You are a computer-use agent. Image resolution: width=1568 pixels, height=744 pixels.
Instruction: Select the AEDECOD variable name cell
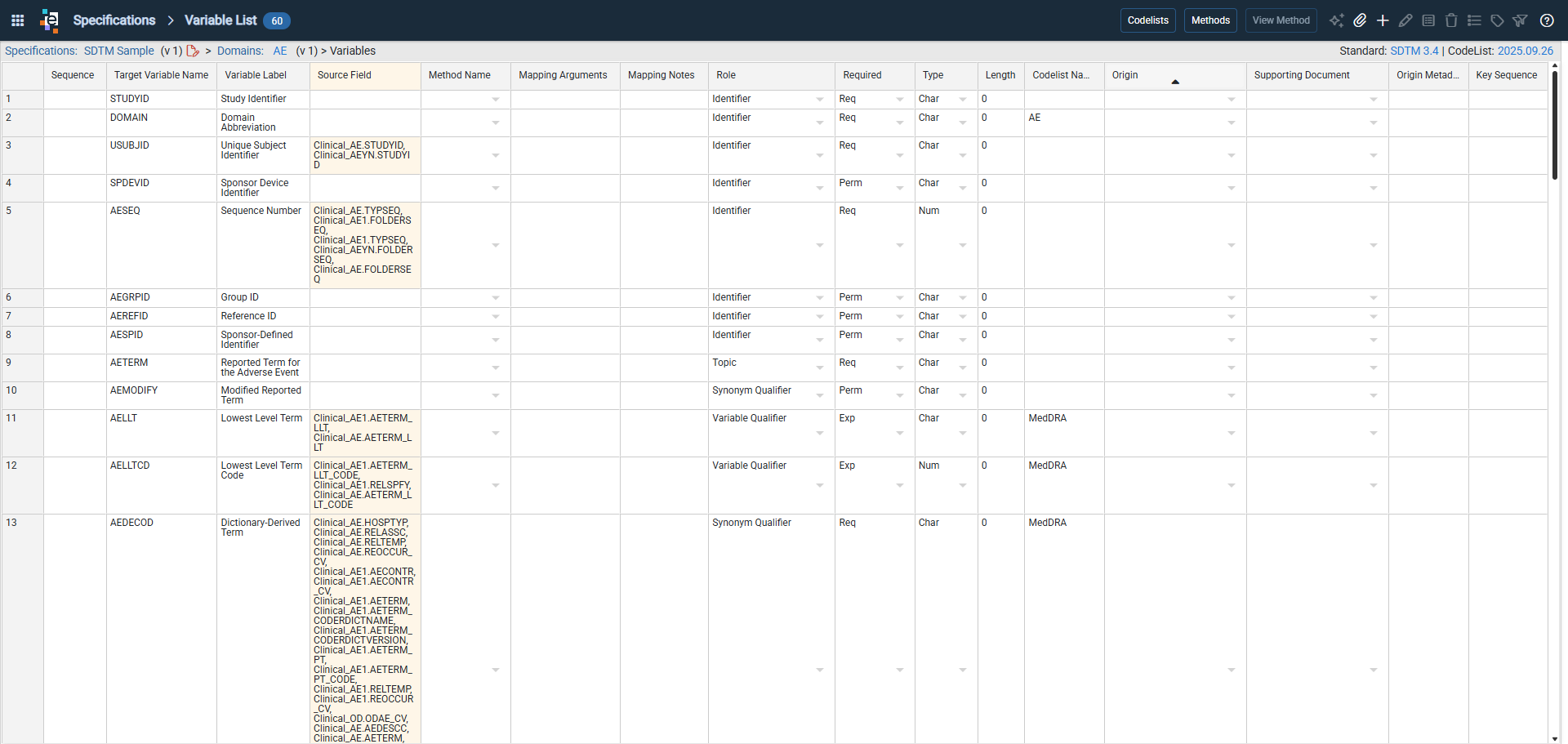pyautogui.click(x=162, y=629)
